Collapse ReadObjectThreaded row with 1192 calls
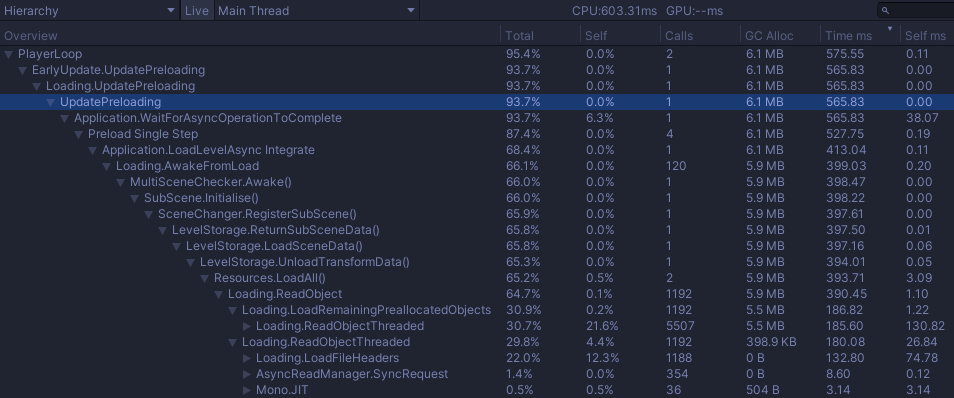The width and height of the screenshot is (954, 398). [232, 343]
